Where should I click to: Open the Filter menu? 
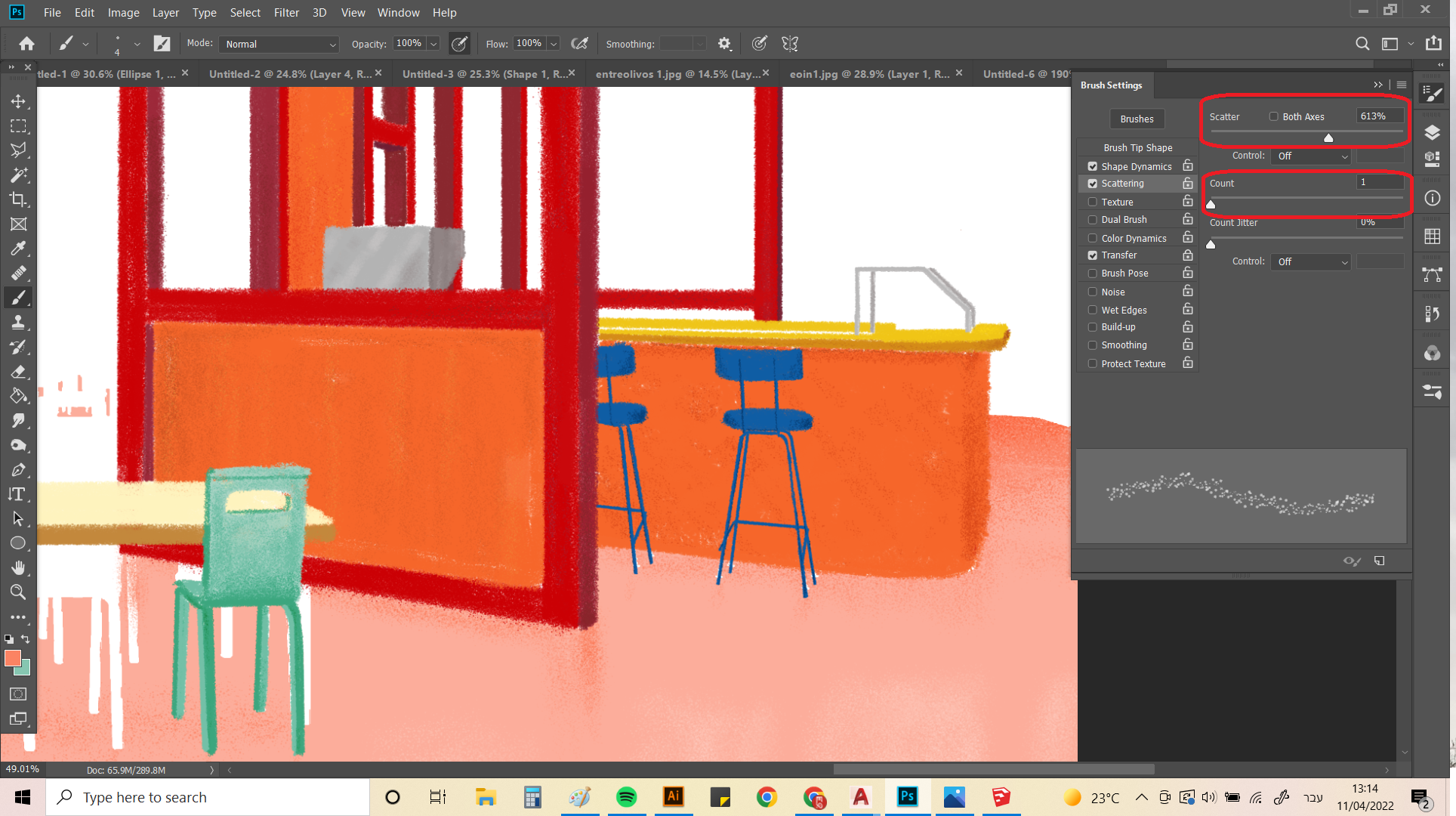point(286,12)
